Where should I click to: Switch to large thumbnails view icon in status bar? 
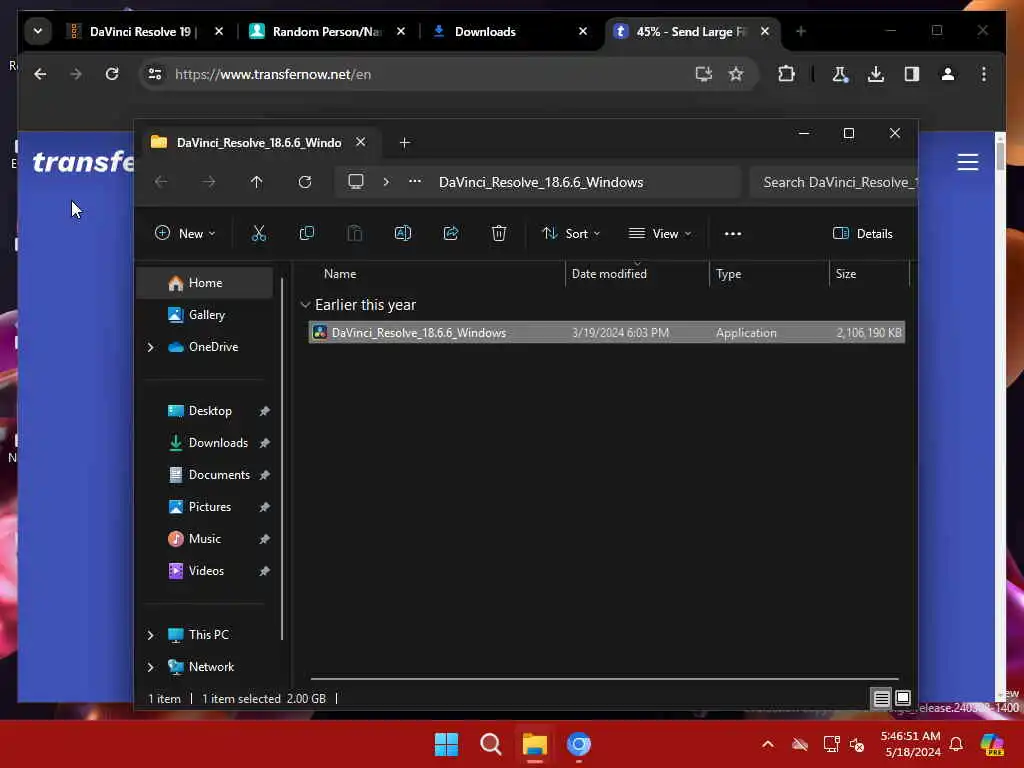coord(903,699)
